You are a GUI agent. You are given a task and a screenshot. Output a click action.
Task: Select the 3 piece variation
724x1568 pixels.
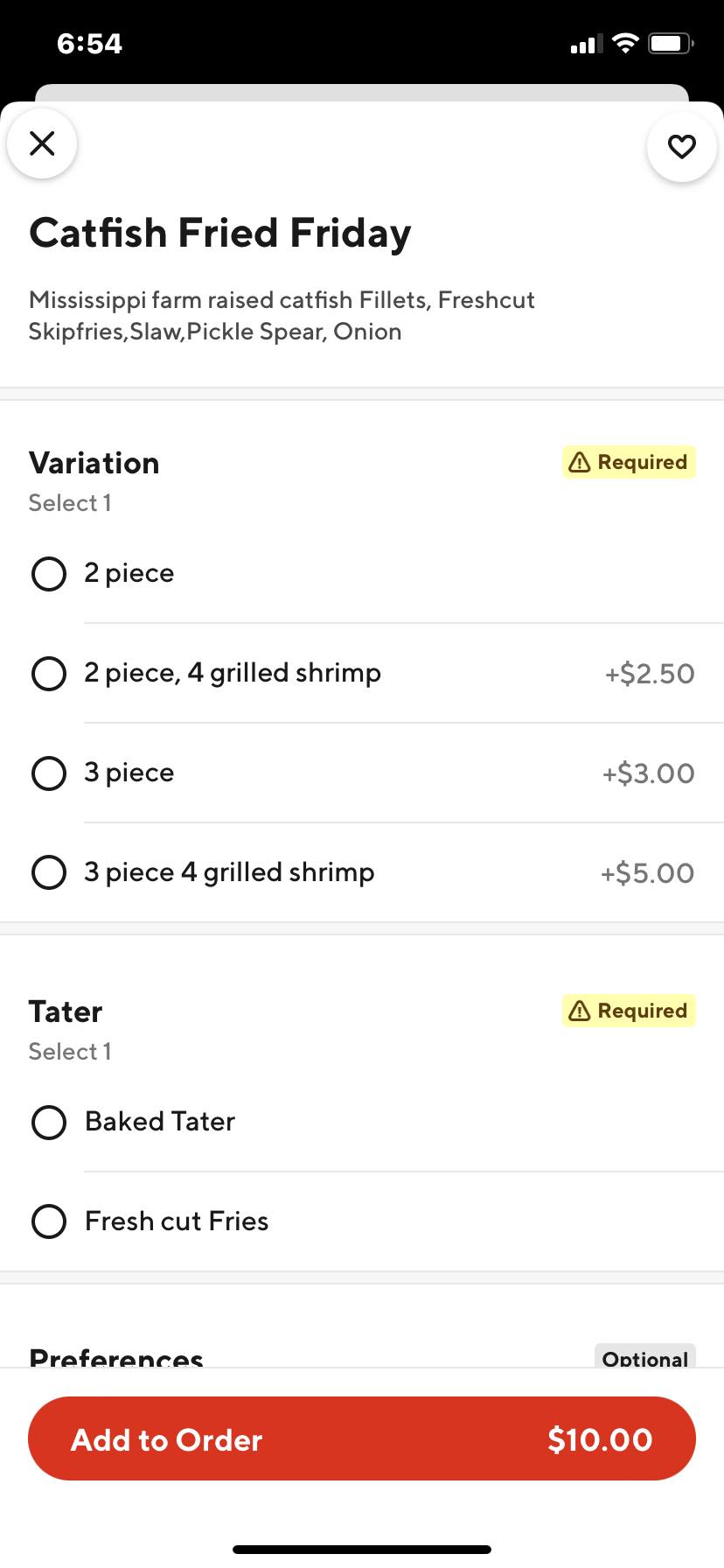(49, 773)
